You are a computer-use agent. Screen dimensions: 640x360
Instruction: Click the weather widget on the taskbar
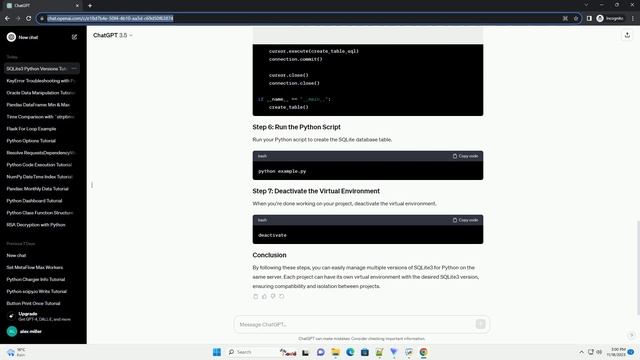[16, 352]
